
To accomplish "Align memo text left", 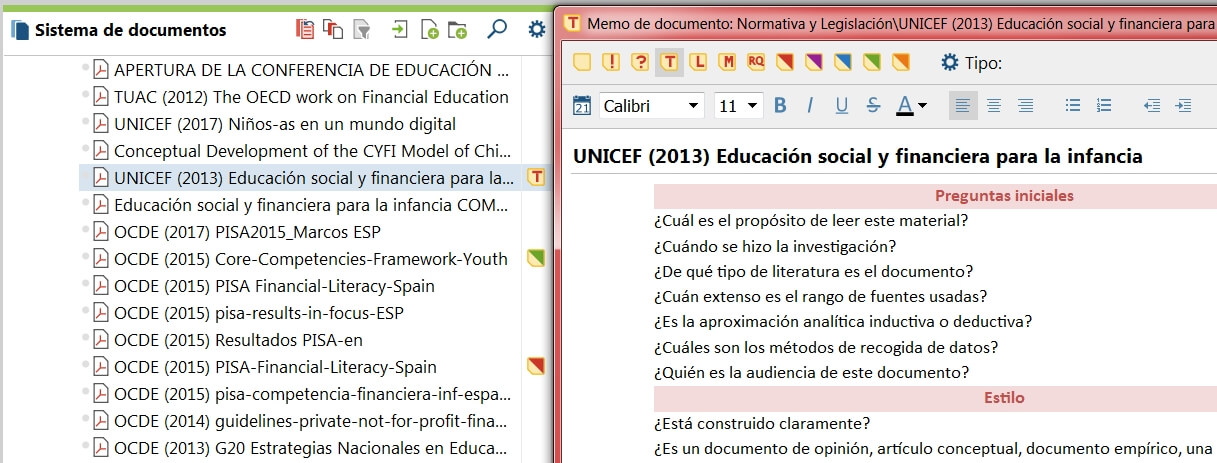I will [x=963, y=105].
